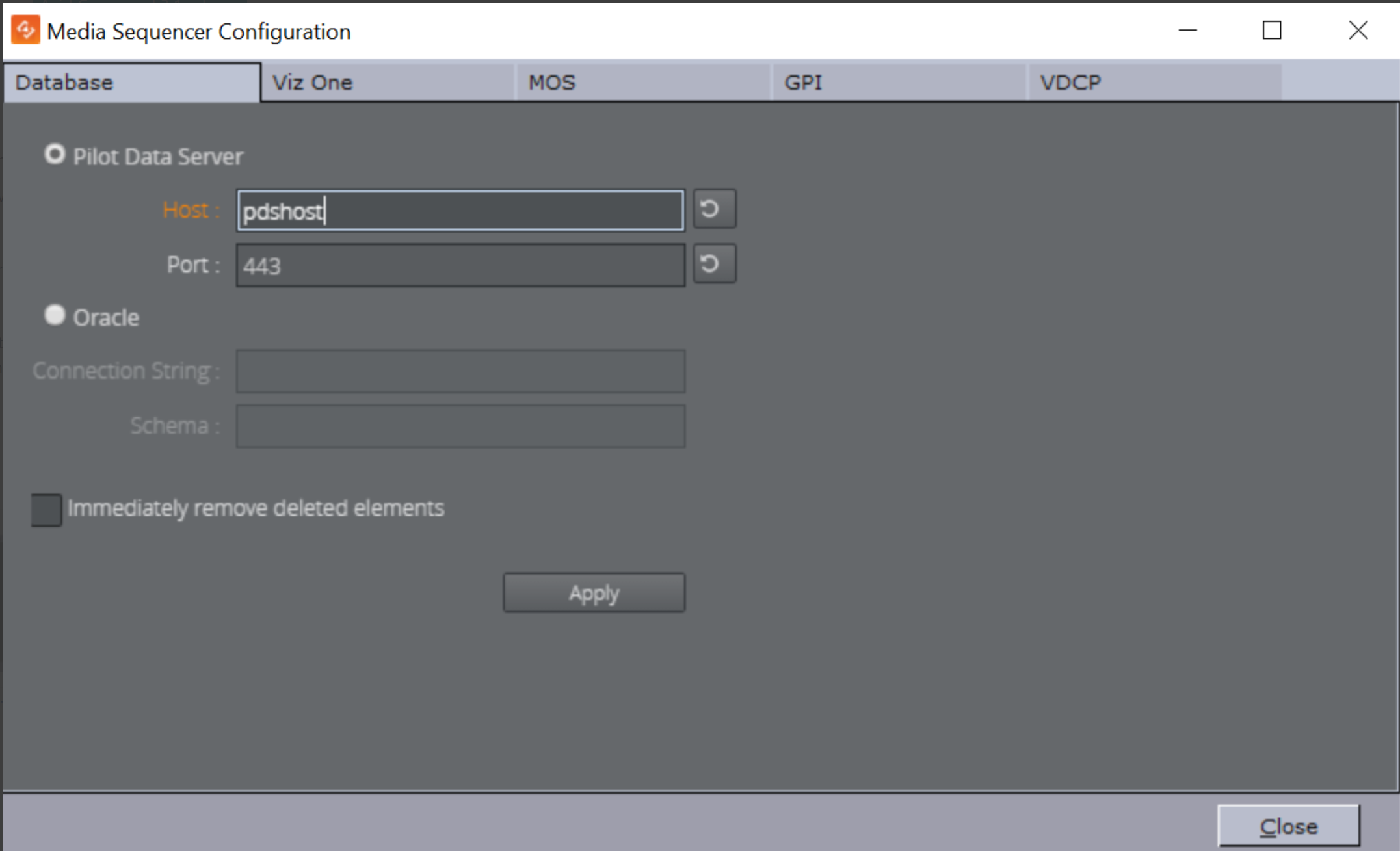
Task: Minimize the Media Sequencer Configuration window
Action: (1187, 30)
